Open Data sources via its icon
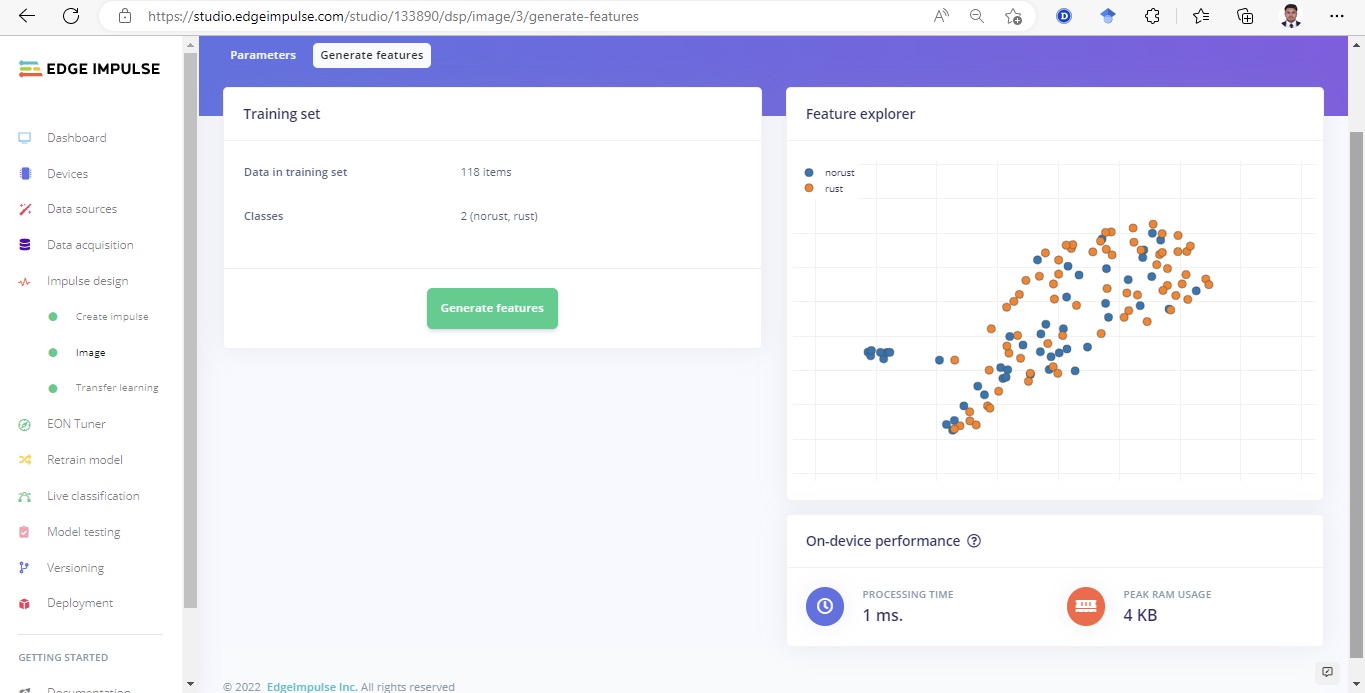 (25, 209)
